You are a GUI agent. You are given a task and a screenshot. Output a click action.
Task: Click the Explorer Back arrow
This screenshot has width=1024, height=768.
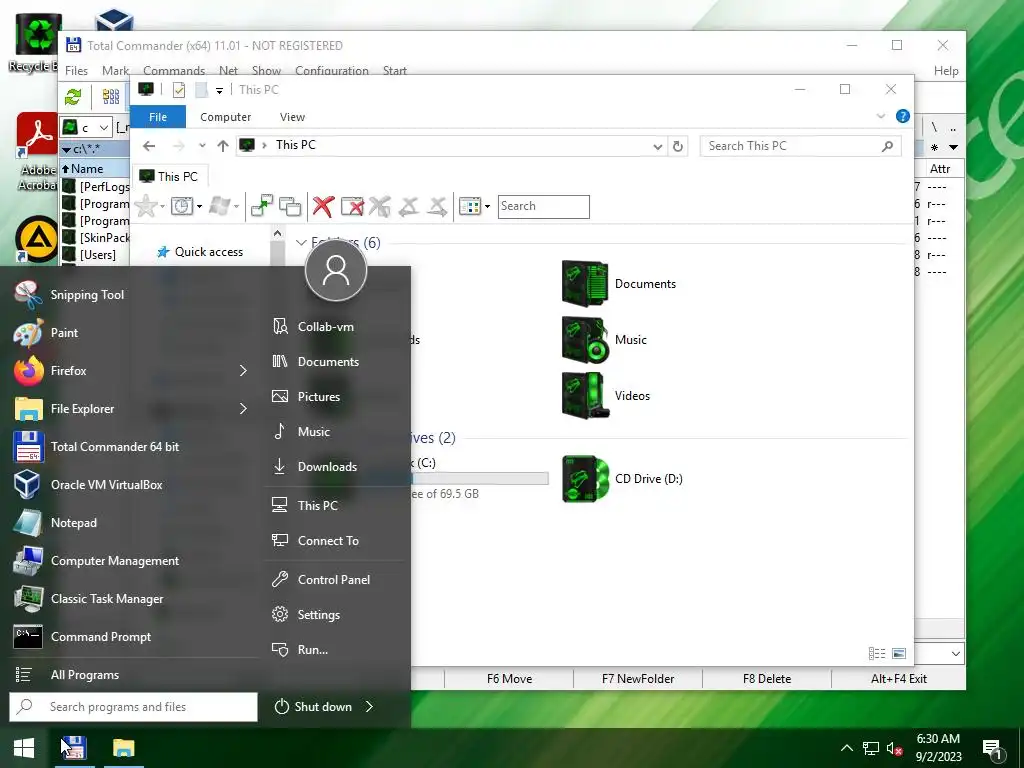click(x=149, y=146)
